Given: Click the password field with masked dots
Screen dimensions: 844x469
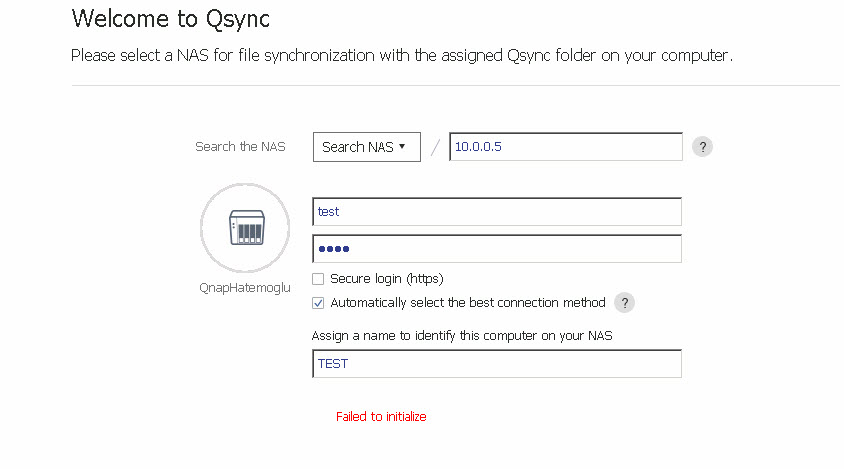Looking at the screenshot, I should pos(497,249).
